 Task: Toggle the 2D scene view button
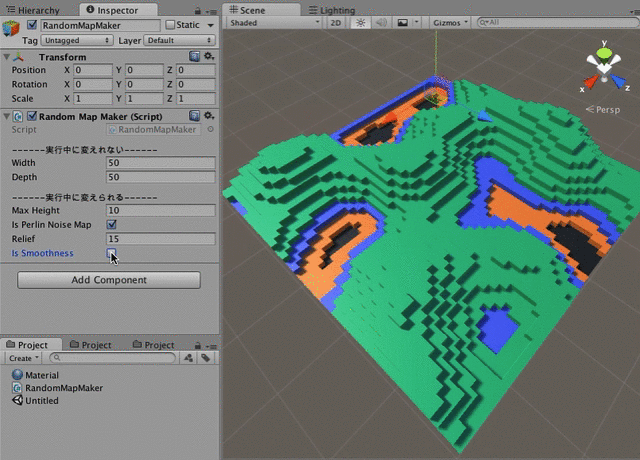336,23
